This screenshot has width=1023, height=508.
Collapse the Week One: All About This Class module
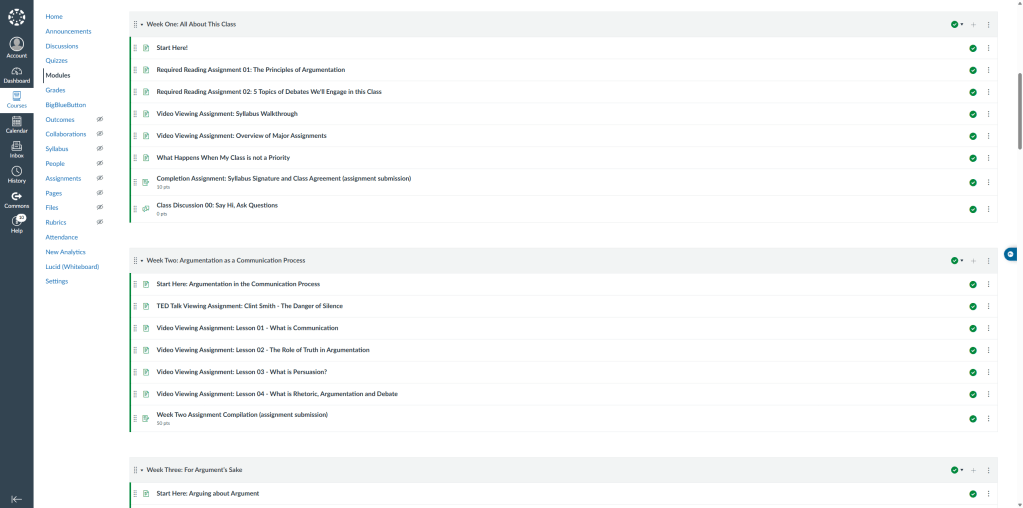(142, 24)
